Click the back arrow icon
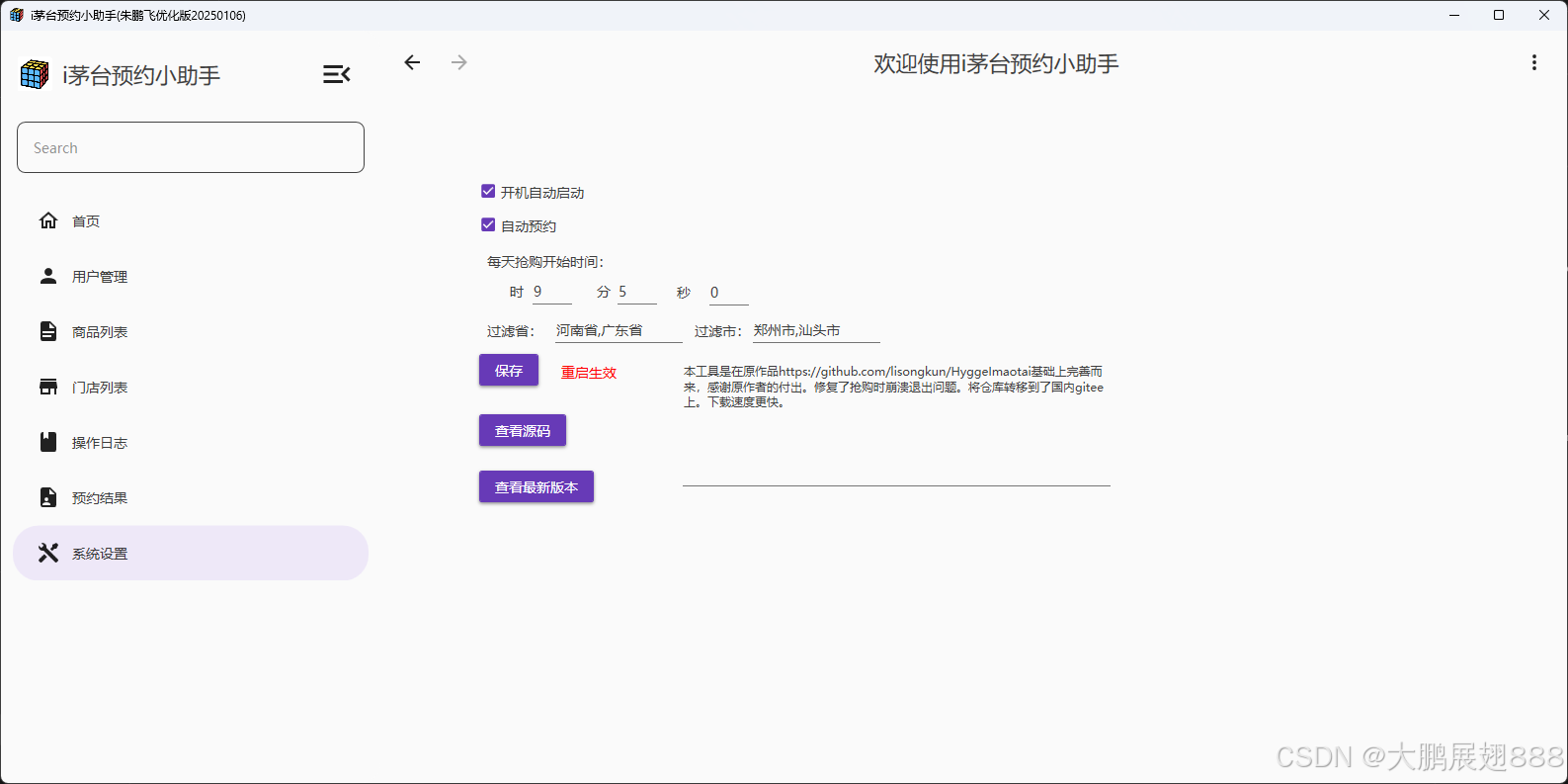 412,62
